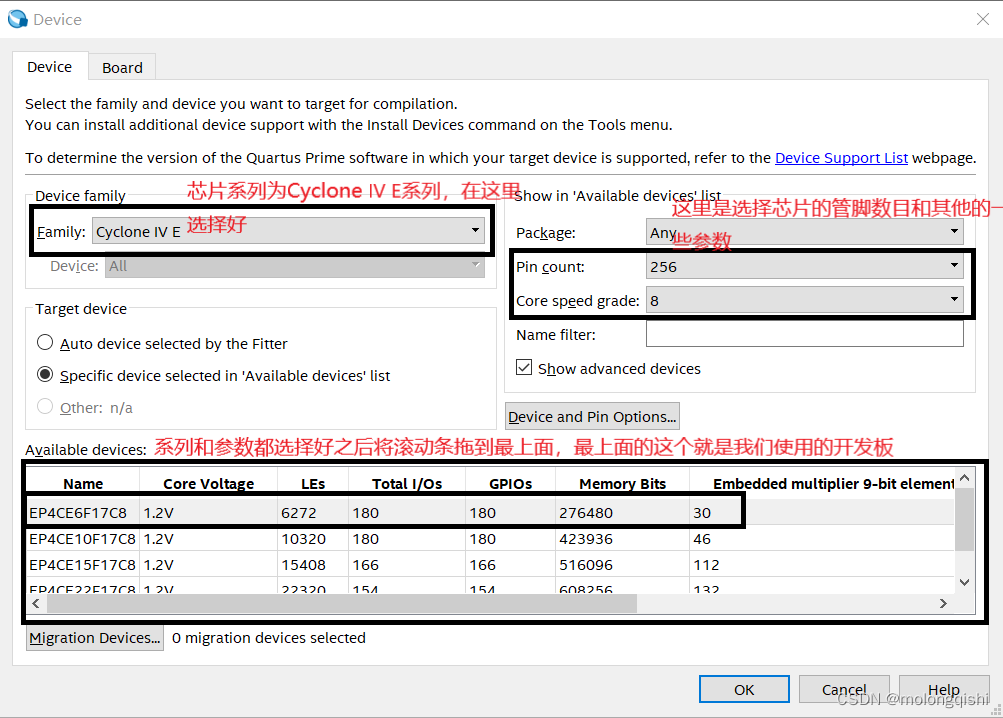The image size is (1003, 718).
Task: Sort by the Total I/Os column header
Action: [407, 484]
